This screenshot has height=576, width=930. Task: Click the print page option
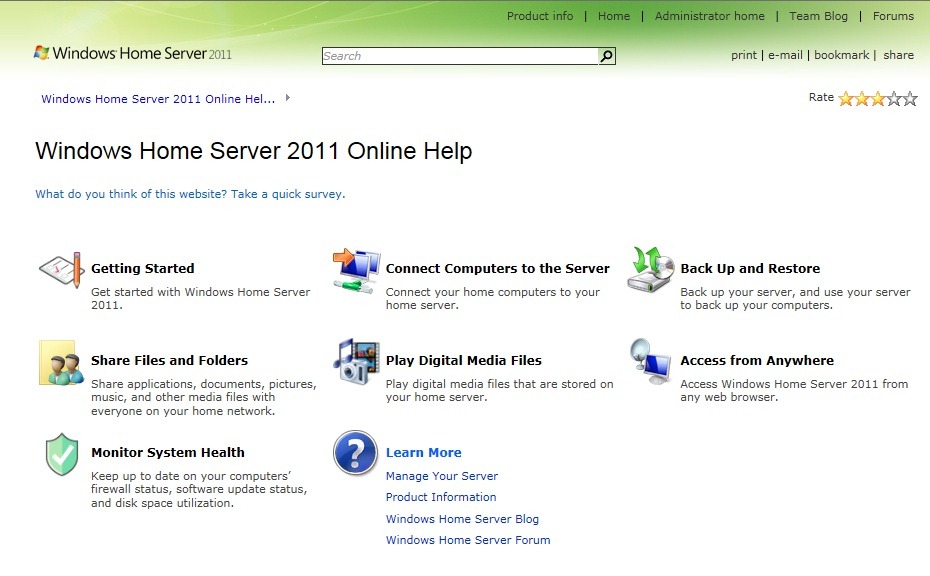click(x=744, y=55)
